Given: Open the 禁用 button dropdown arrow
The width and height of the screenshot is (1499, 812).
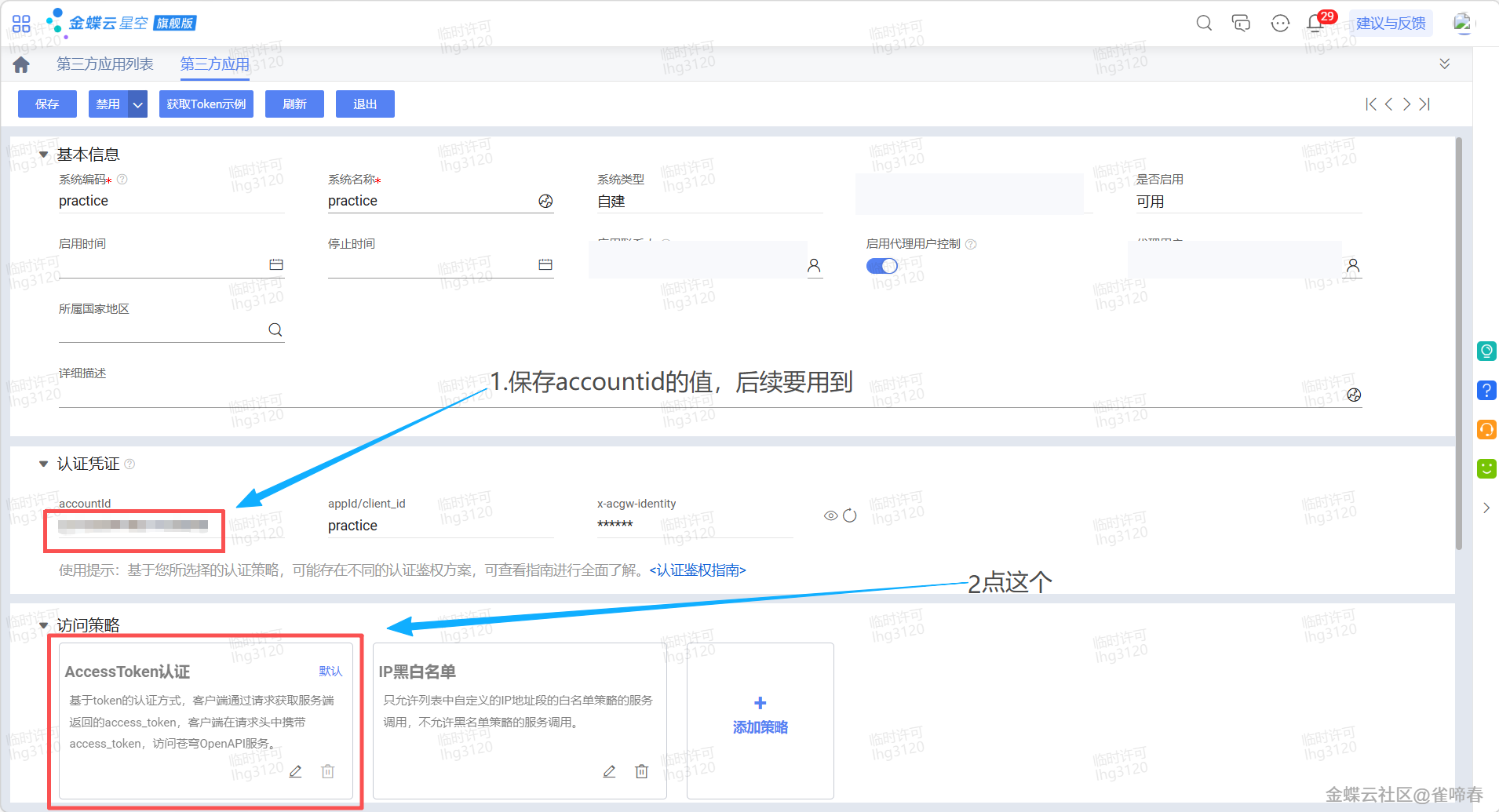Looking at the screenshot, I should (x=138, y=104).
